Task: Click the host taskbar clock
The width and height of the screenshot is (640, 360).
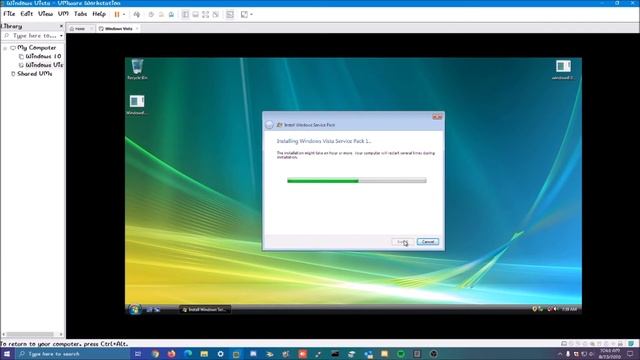Action: tap(610, 354)
